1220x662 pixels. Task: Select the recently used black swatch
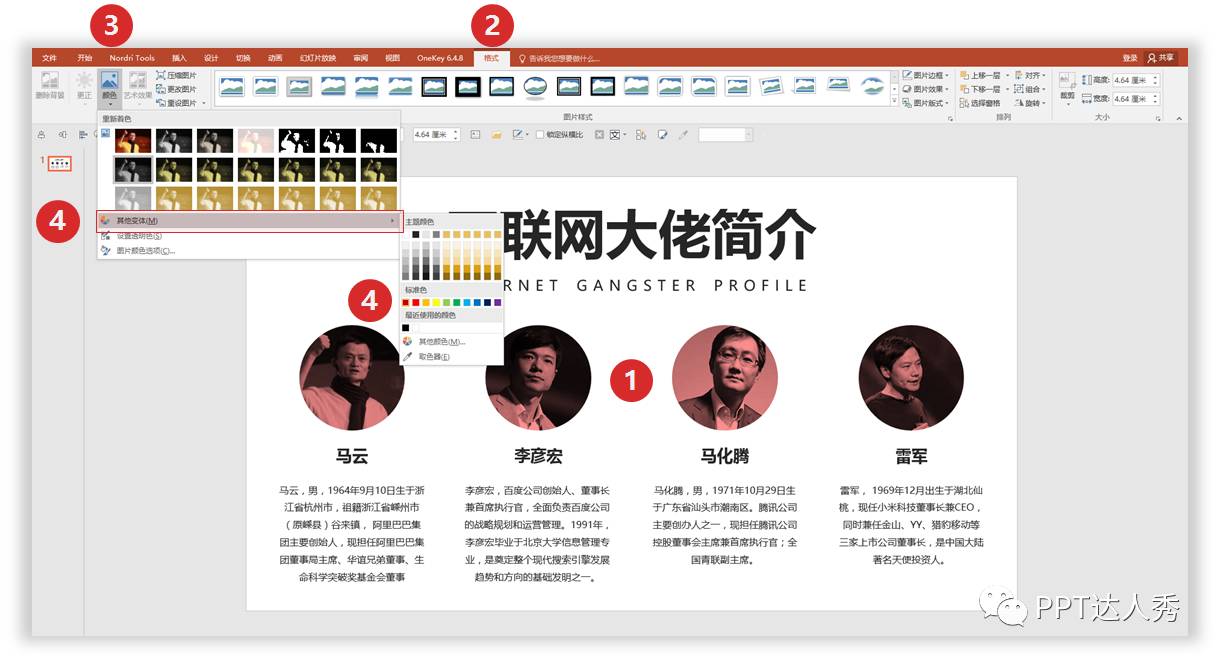(x=406, y=328)
